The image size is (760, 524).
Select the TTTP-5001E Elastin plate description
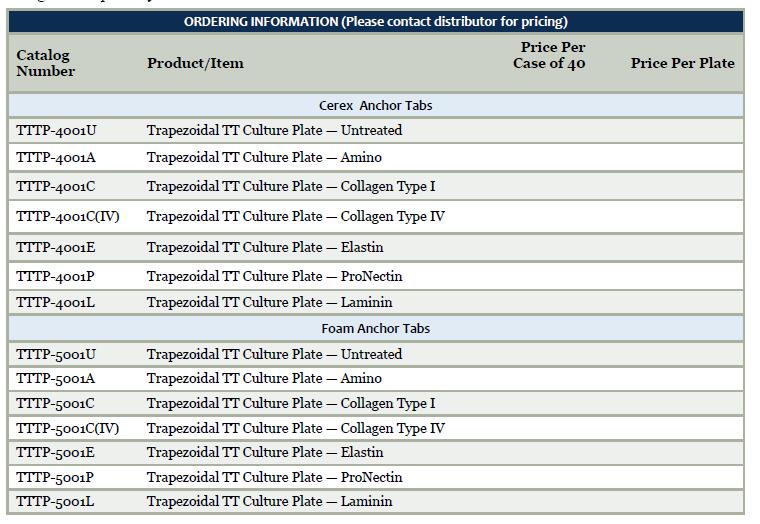click(265, 452)
